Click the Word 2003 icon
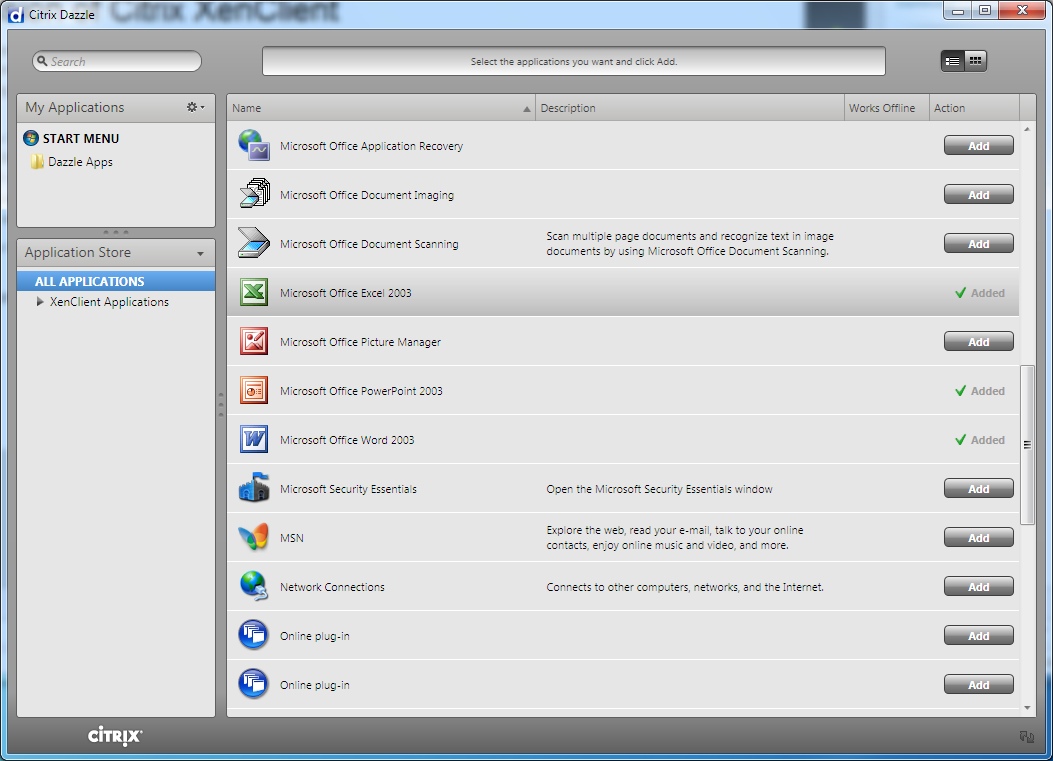This screenshot has height=761, width=1053. [254, 439]
